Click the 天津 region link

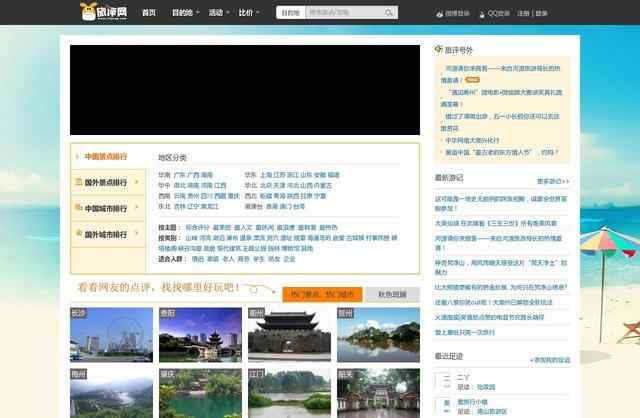(x=279, y=186)
